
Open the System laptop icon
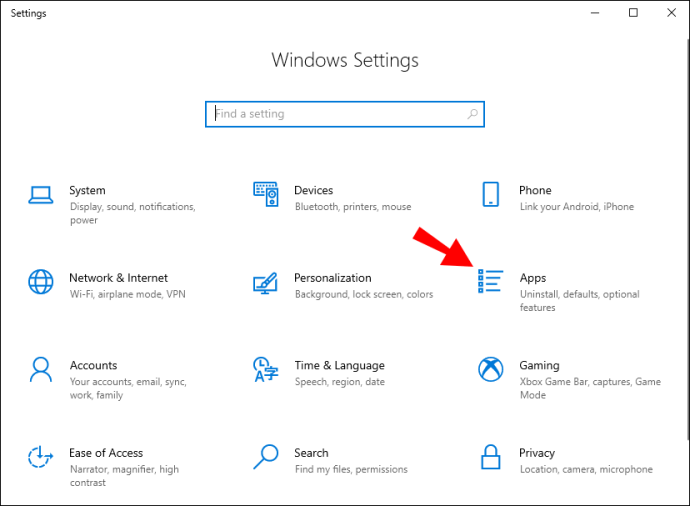pyautogui.click(x=41, y=195)
